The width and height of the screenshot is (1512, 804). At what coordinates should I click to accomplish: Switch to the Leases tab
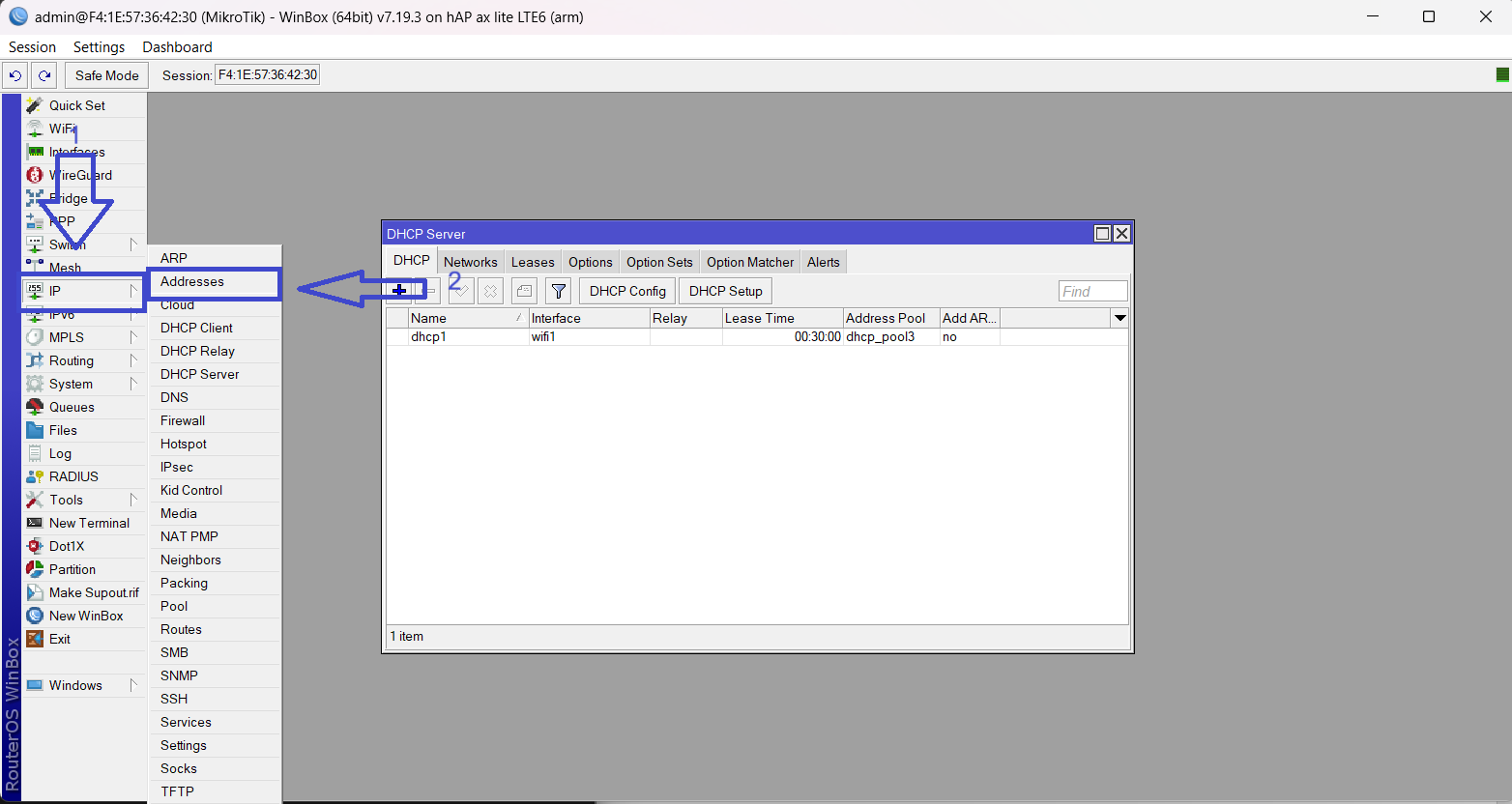click(x=533, y=262)
